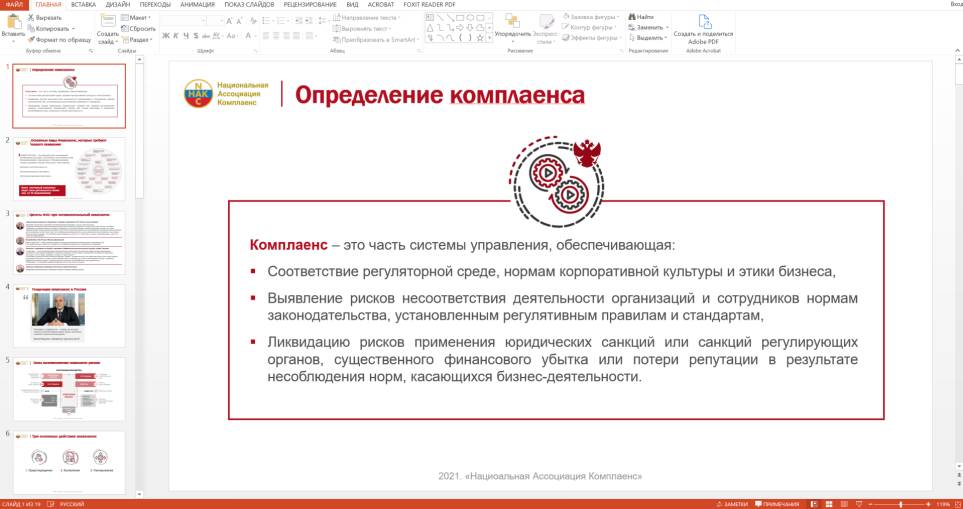The width and height of the screenshot is (963, 509).
Task: Click the zoom slider in status bar
Action: pos(900,503)
